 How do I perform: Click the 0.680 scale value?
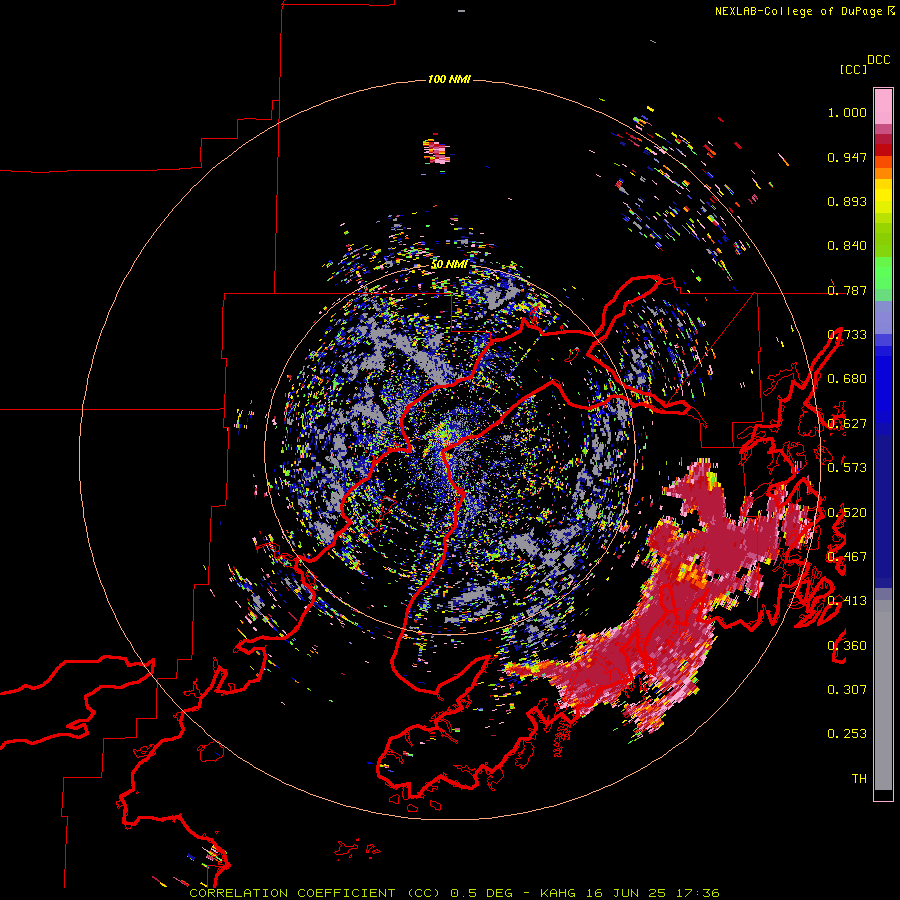tap(847, 379)
